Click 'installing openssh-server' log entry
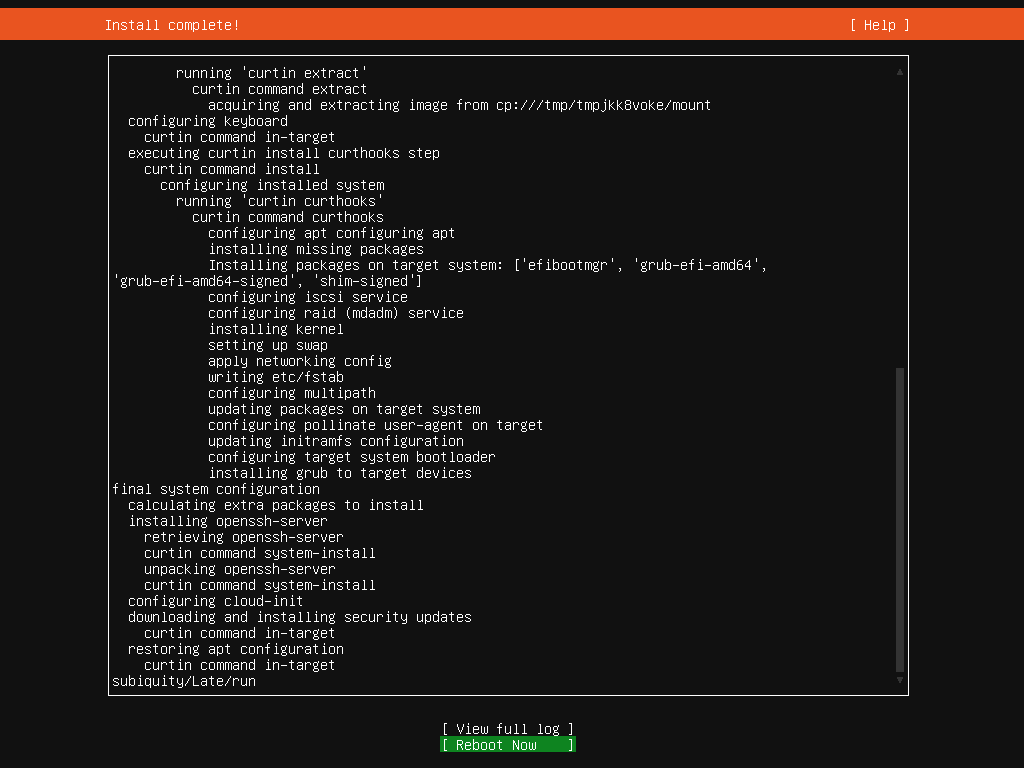Screen dimensions: 1024x768 [x=228, y=521]
